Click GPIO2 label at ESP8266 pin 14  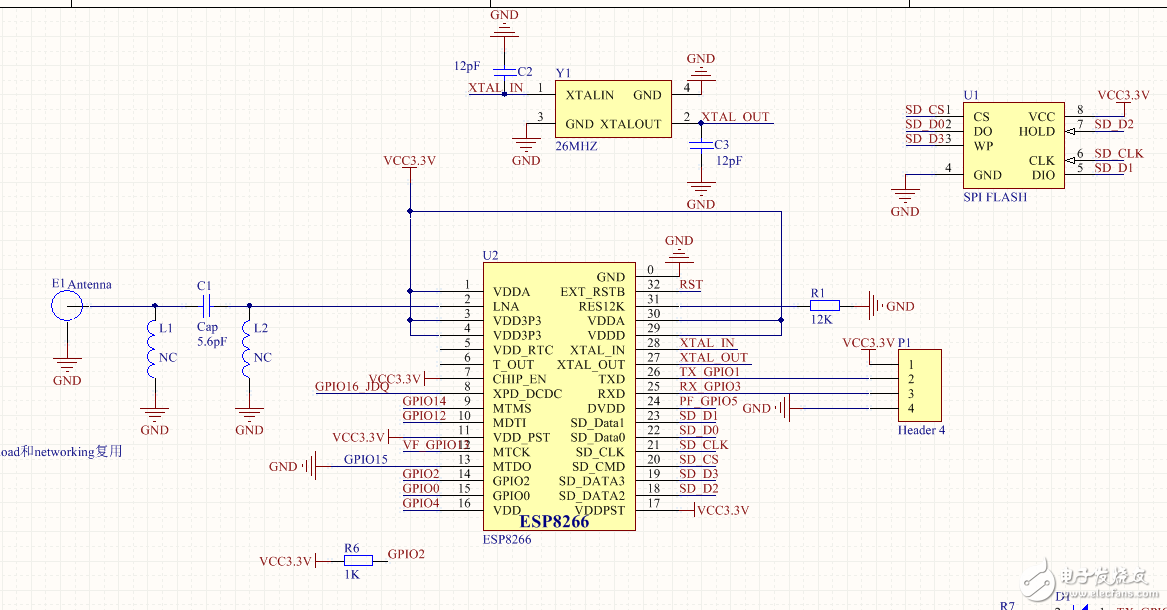click(x=421, y=474)
